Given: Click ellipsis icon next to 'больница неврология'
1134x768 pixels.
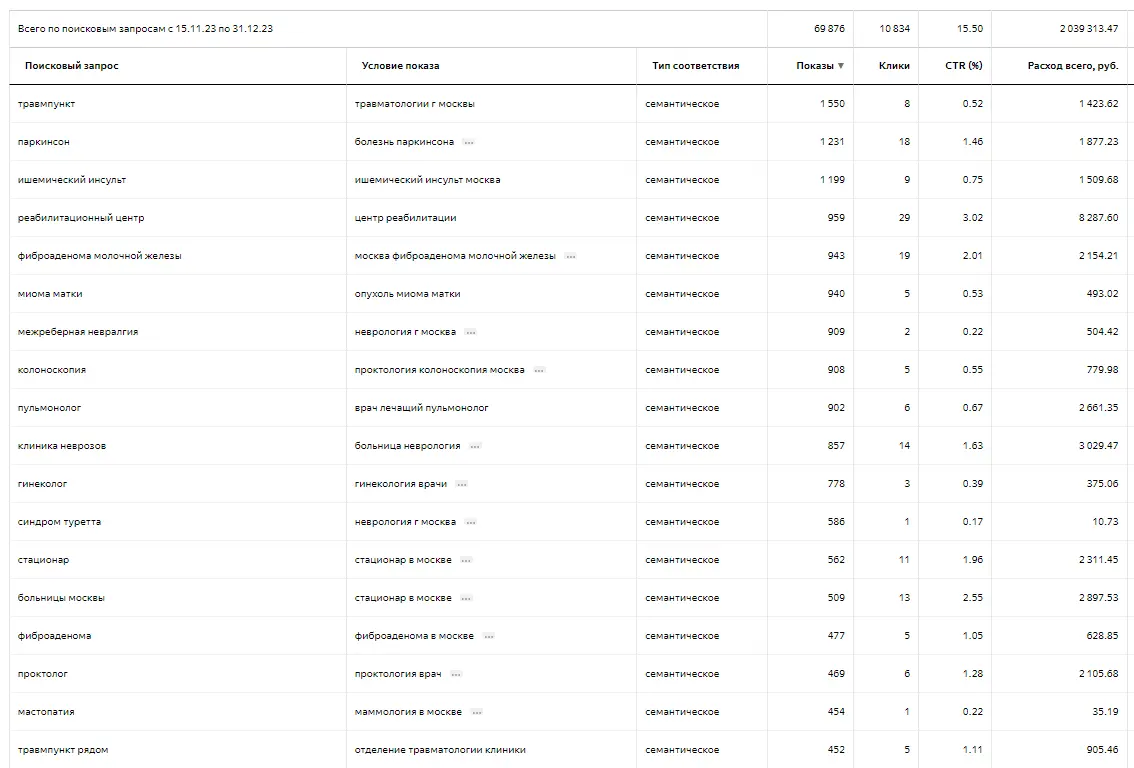Looking at the screenshot, I should click(475, 446).
